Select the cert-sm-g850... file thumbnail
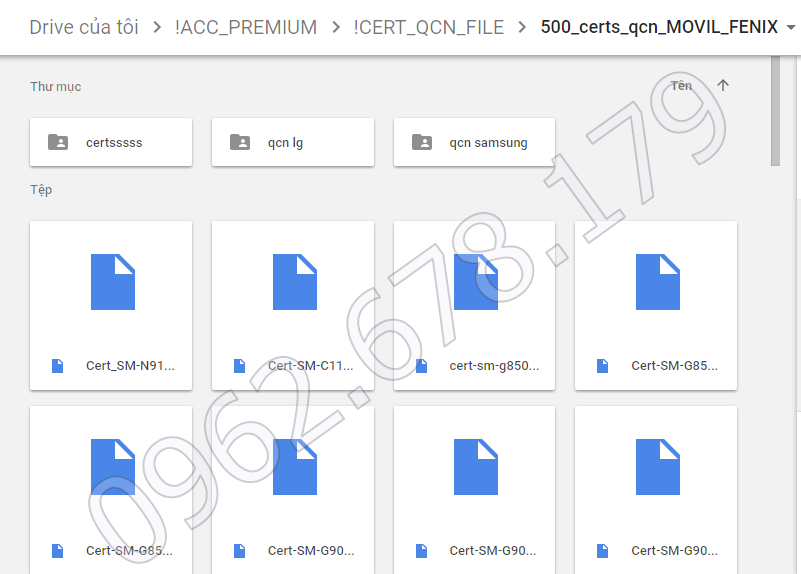The height and width of the screenshot is (574, 801). pos(474,305)
